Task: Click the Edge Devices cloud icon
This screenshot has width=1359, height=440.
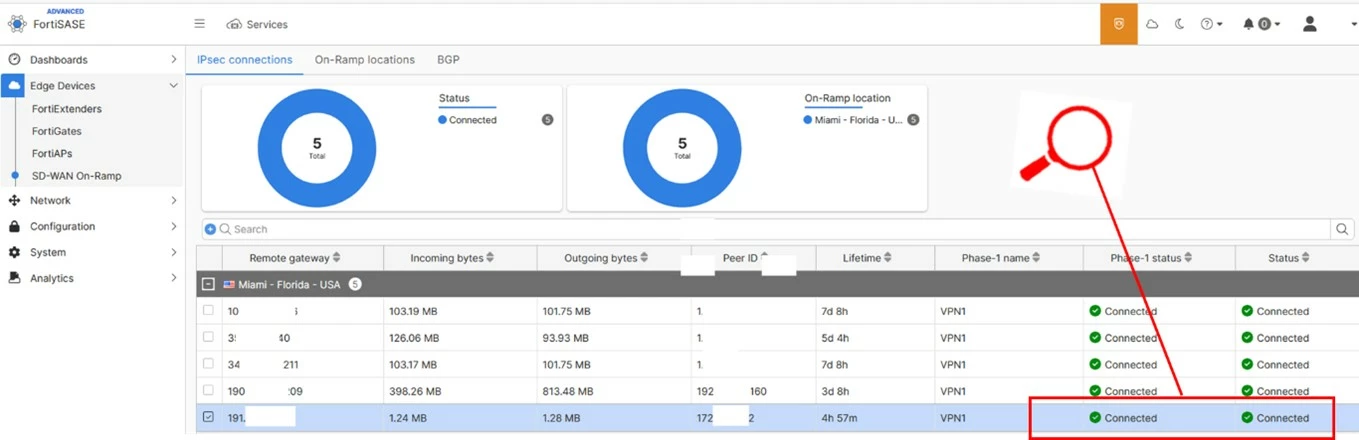Action: pos(14,86)
